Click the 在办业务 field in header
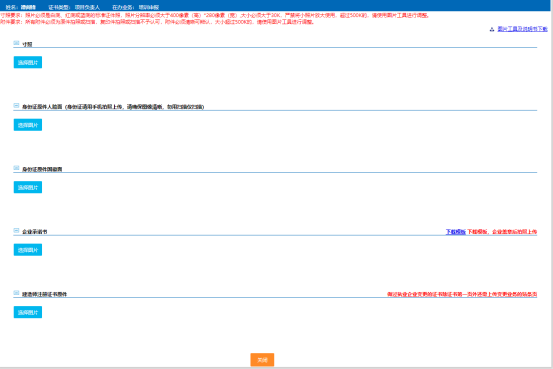The width and height of the screenshot is (553, 369). 136,7
